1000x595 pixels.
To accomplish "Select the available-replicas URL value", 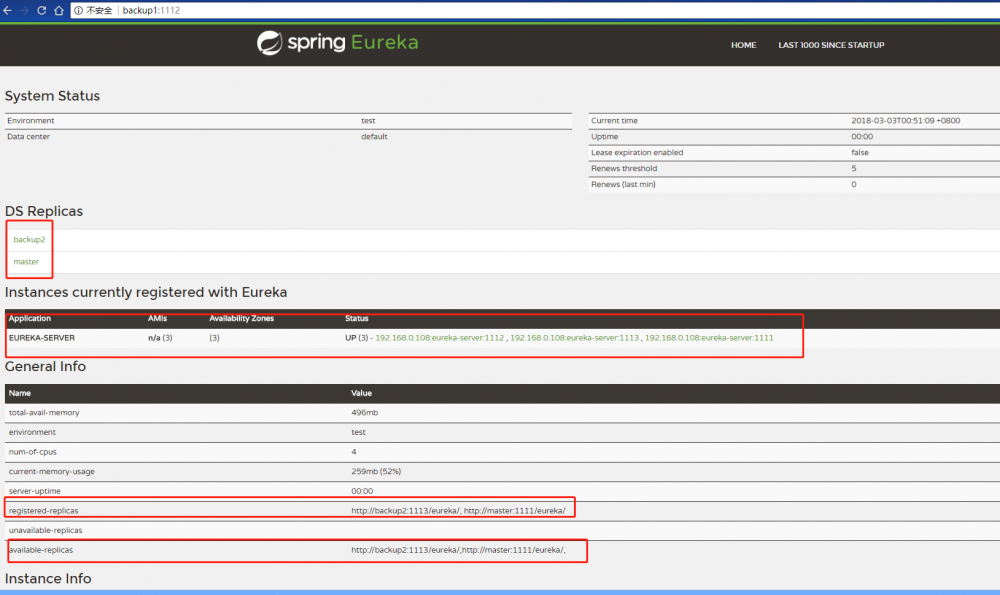I will (458, 550).
